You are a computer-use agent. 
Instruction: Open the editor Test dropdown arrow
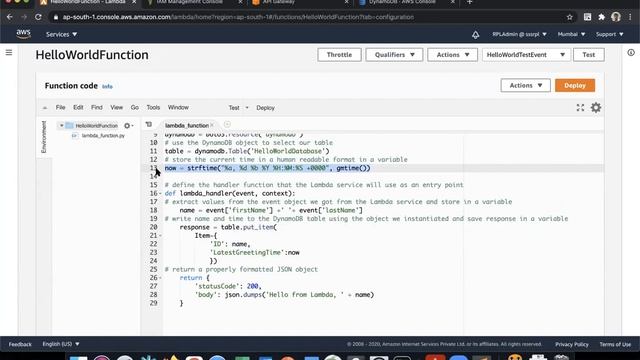tap(247, 108)
